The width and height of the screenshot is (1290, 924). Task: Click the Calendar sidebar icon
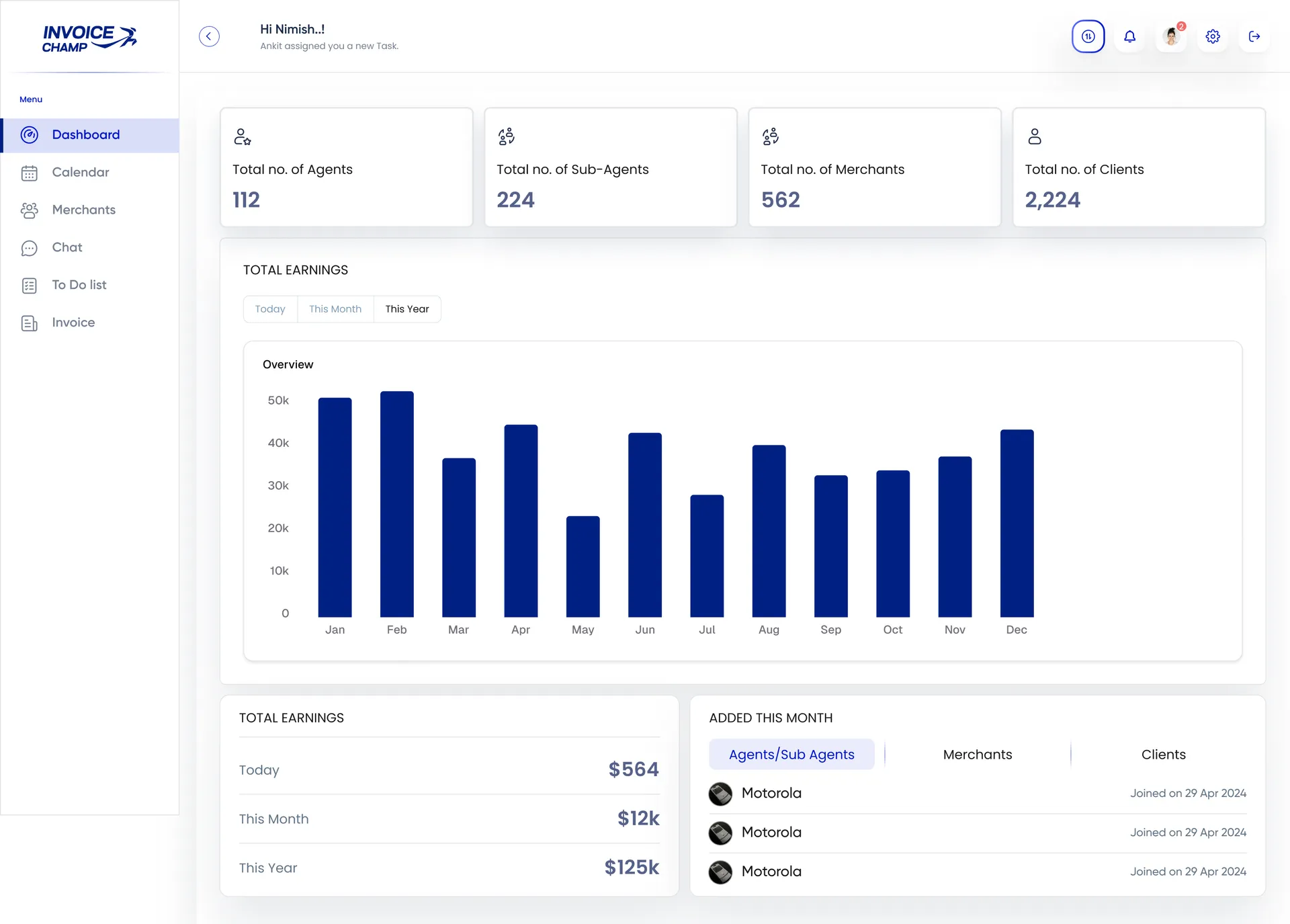click(x=30, y=173)
